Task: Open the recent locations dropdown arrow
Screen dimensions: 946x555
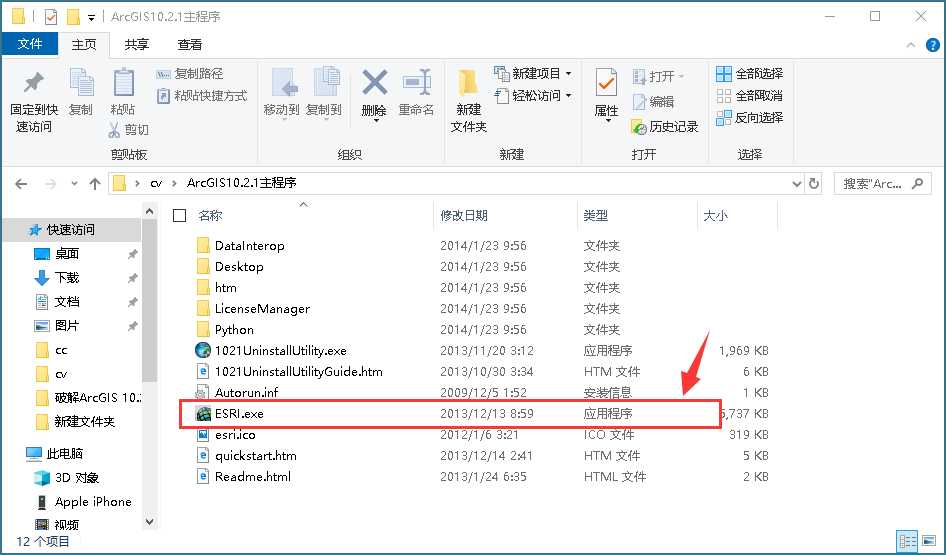Action: (74, 184)
